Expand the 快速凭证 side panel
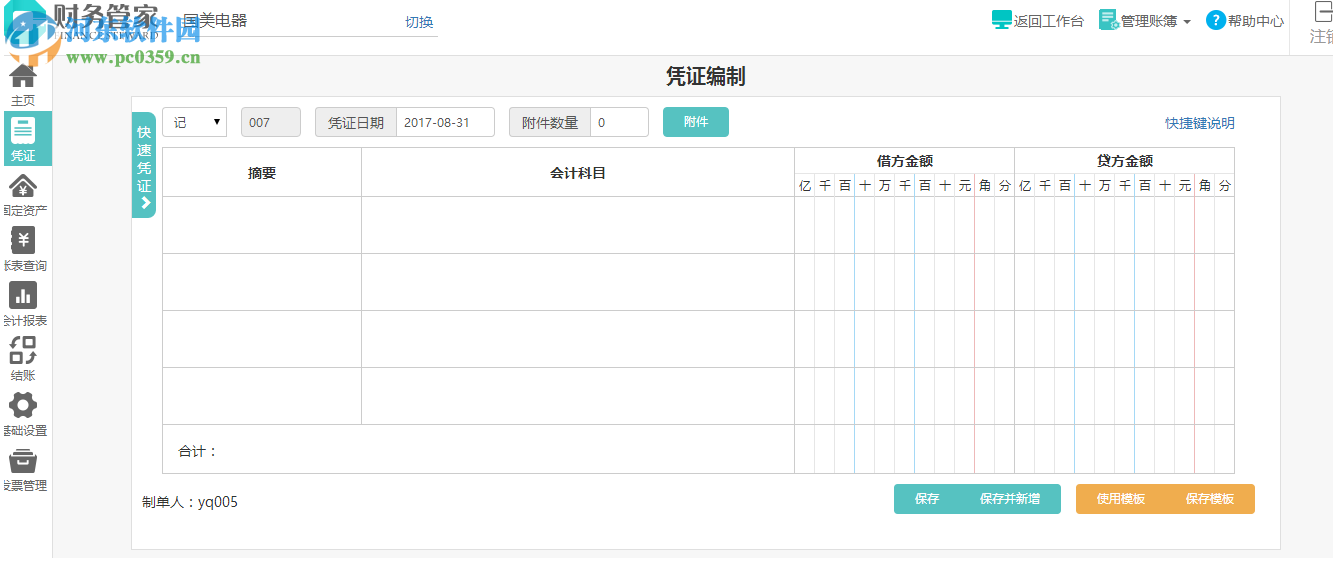Image resolution: width=1333 pixels, height=565 pixels. (x=144, y=165)
